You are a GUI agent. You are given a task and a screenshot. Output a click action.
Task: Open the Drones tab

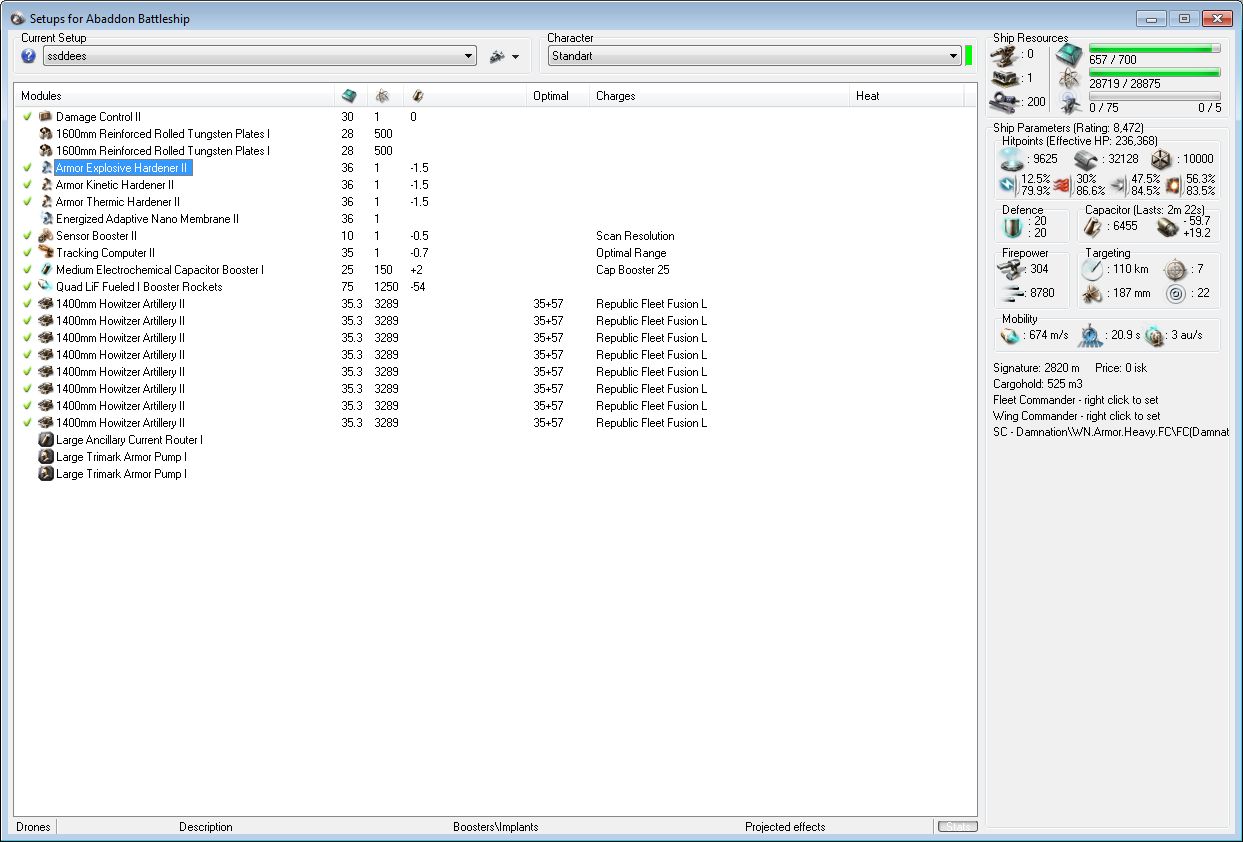[34, 827]
